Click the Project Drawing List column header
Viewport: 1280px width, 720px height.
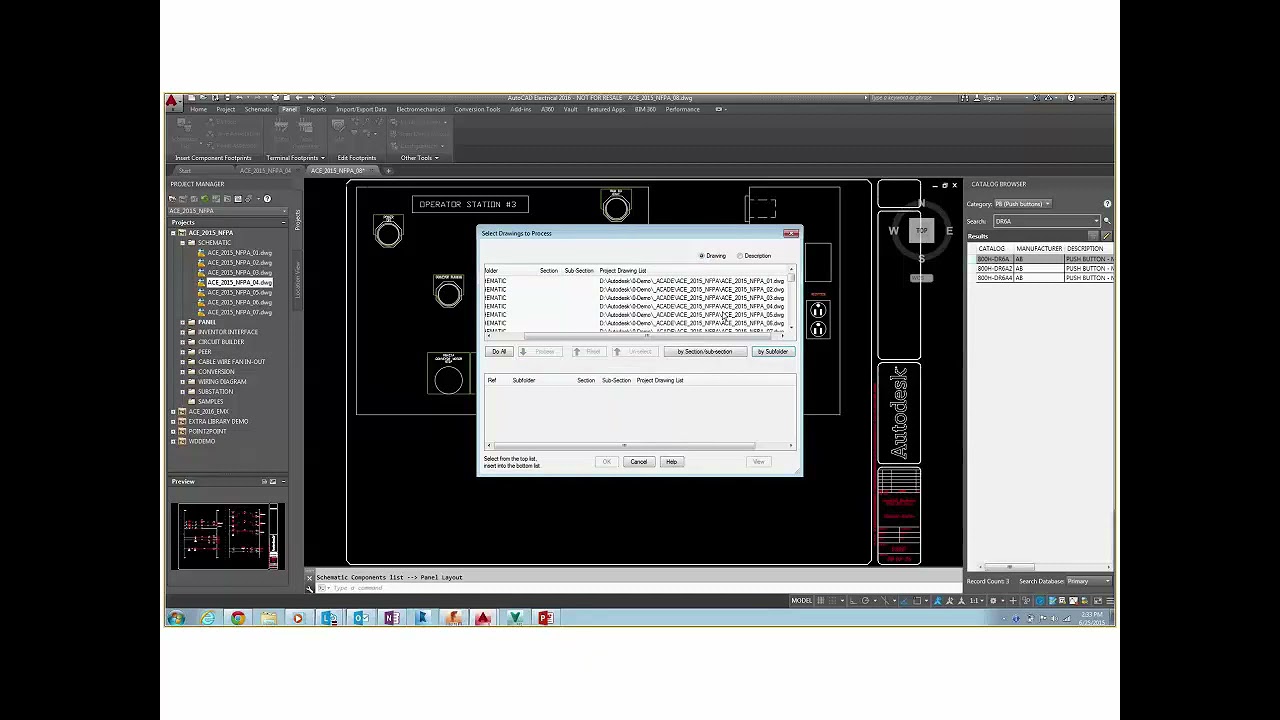(623, 271)
